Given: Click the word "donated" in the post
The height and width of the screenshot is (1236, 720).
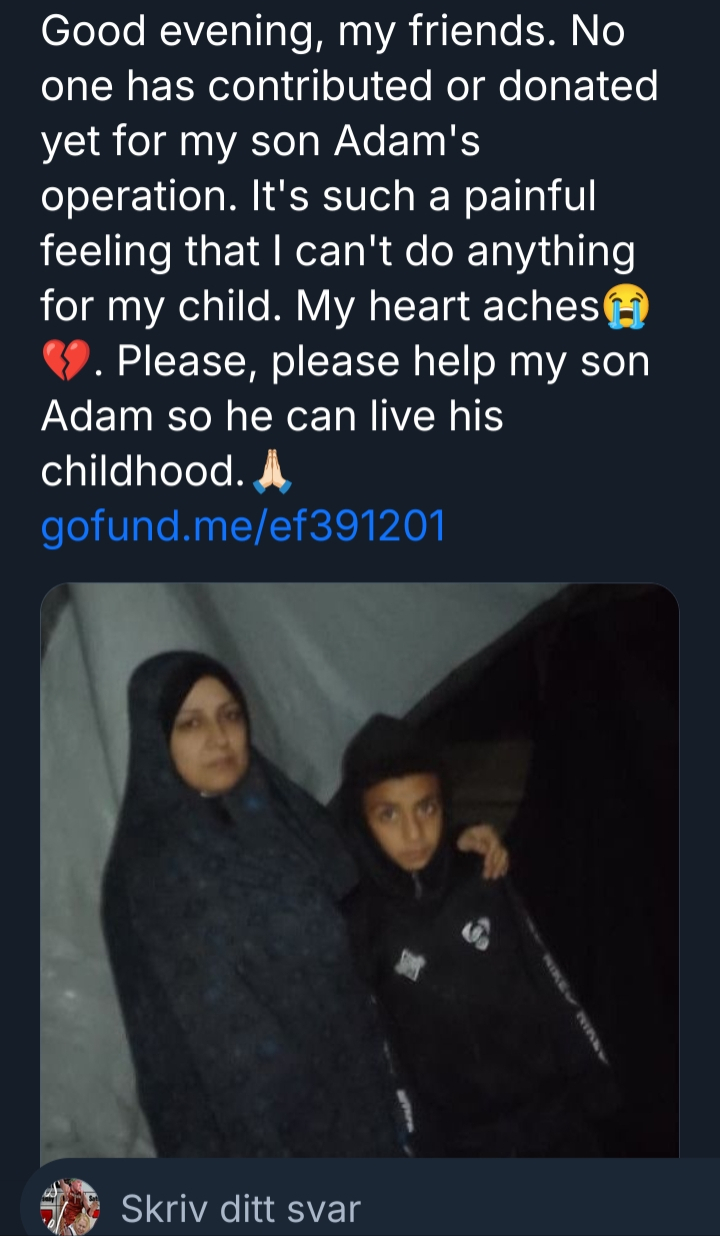Looking at the screenshot, I should pos(577,87).
